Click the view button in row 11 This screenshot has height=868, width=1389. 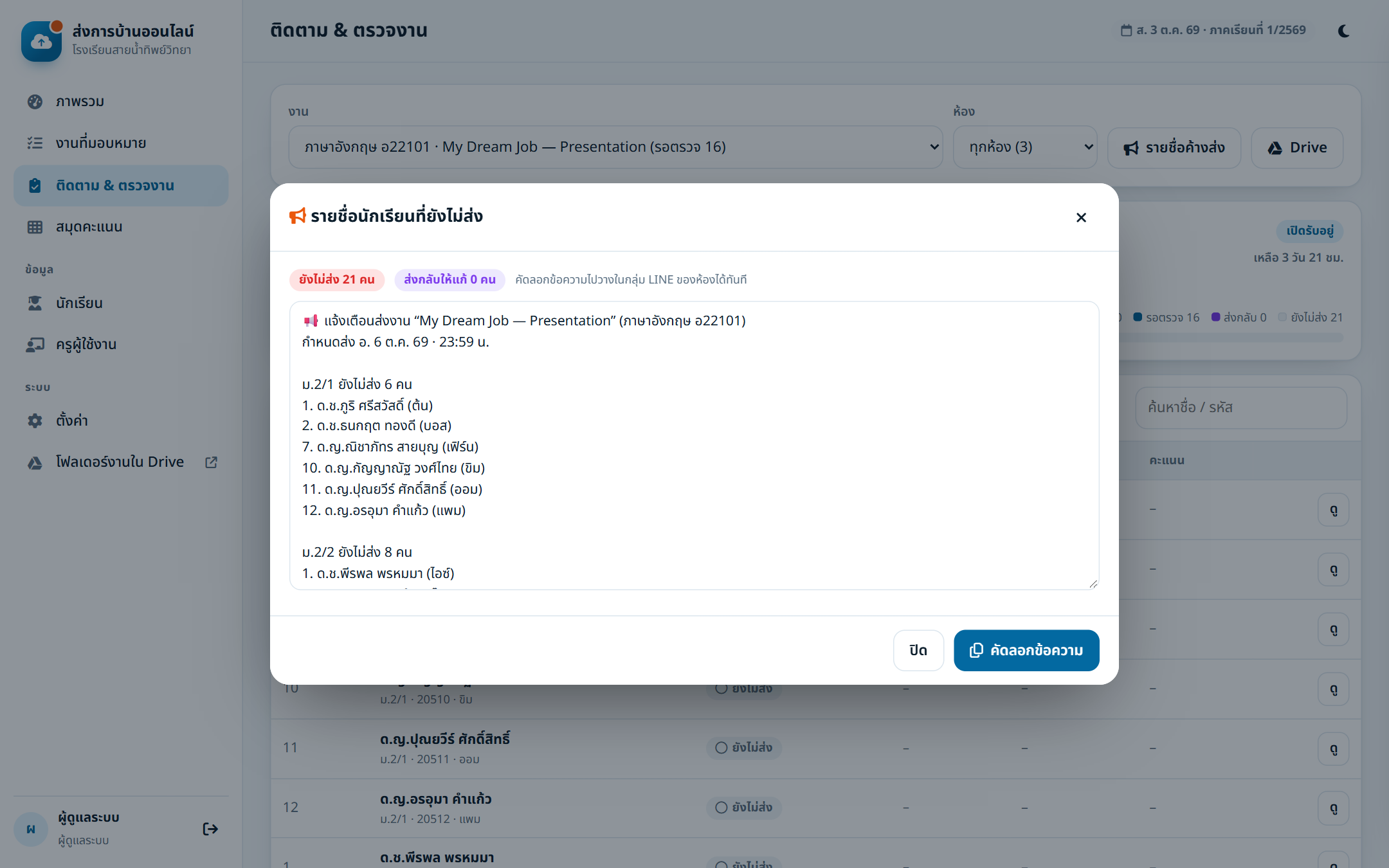pyautogui.click(x=1334, y=749)
